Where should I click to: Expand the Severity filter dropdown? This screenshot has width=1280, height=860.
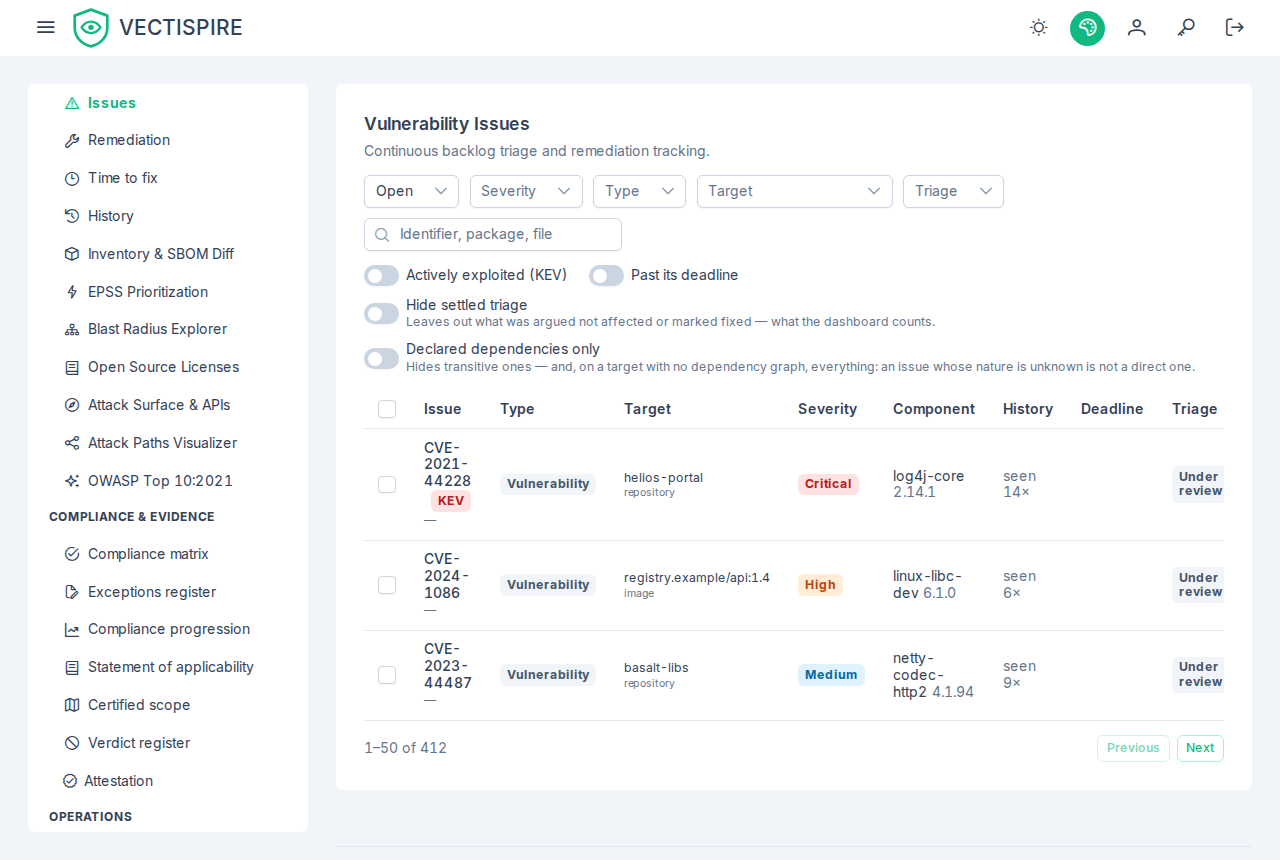[x=526, y=191]
